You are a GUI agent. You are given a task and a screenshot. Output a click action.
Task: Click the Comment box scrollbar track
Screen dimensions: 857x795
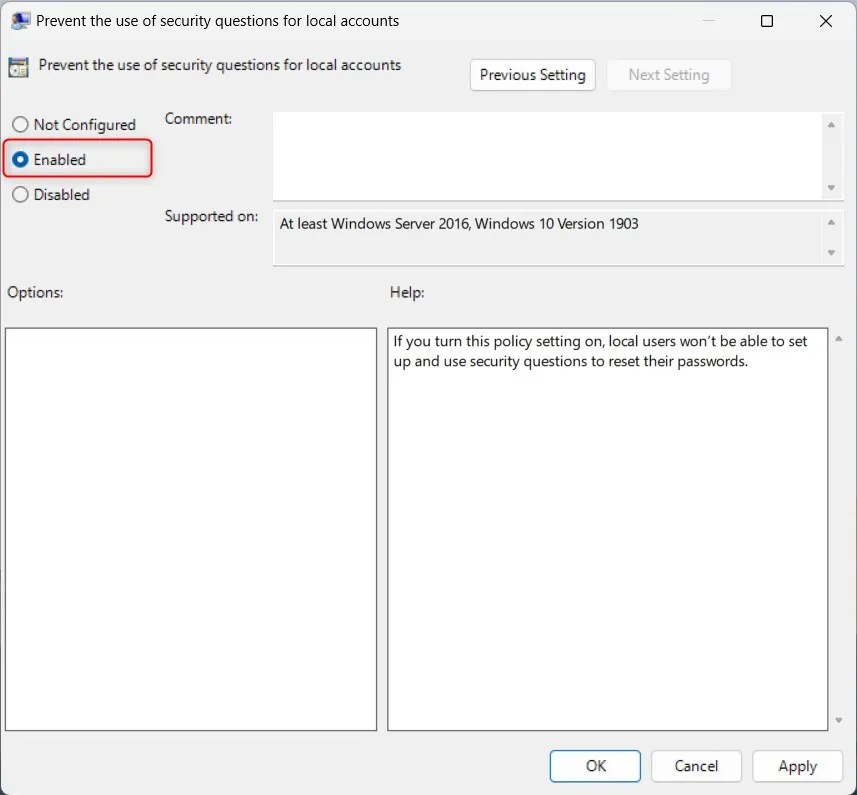832,155
